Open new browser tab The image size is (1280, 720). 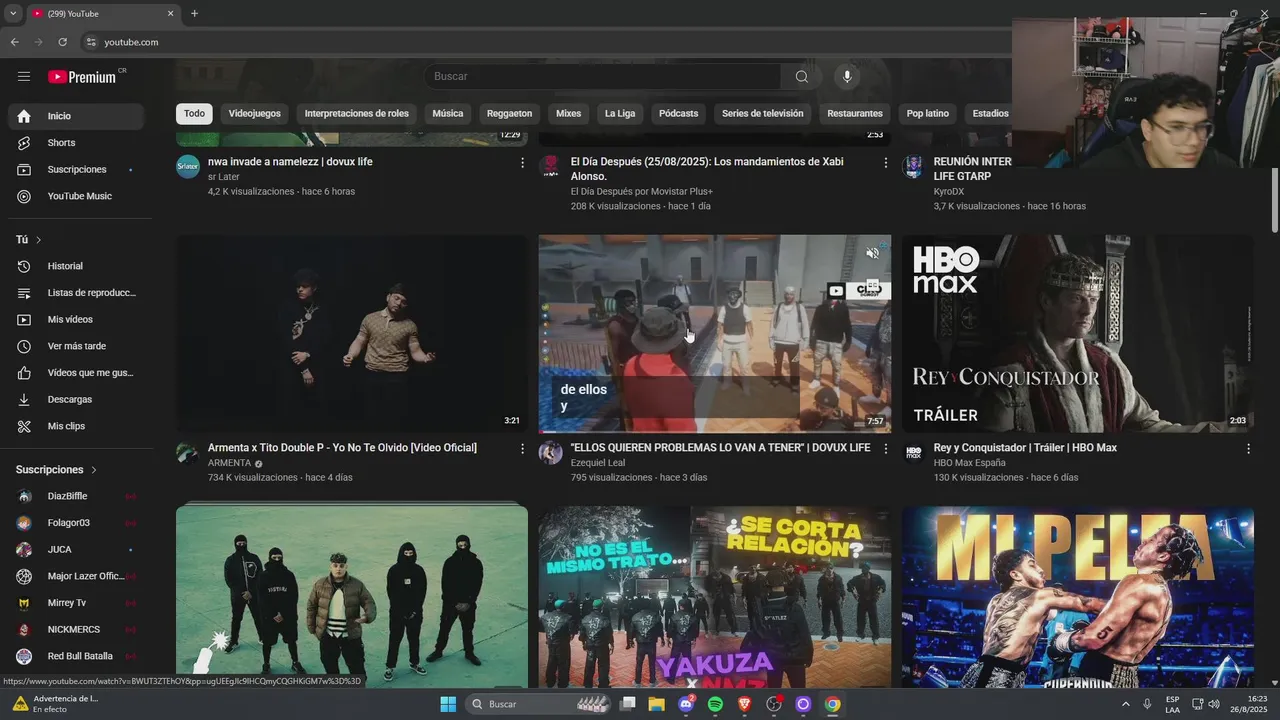coord(194,13)
